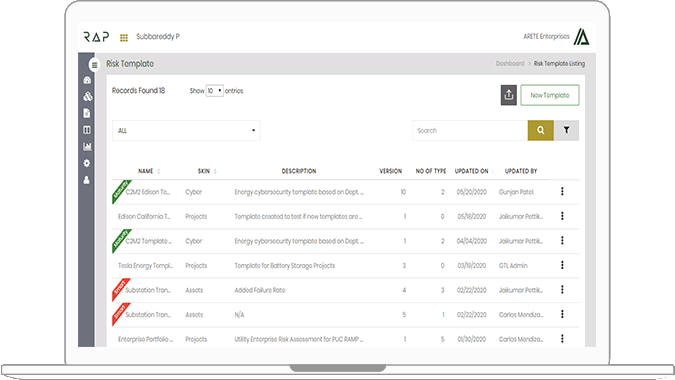
Task: Click the yellow search magnifier button
Action: click(541, 130)
